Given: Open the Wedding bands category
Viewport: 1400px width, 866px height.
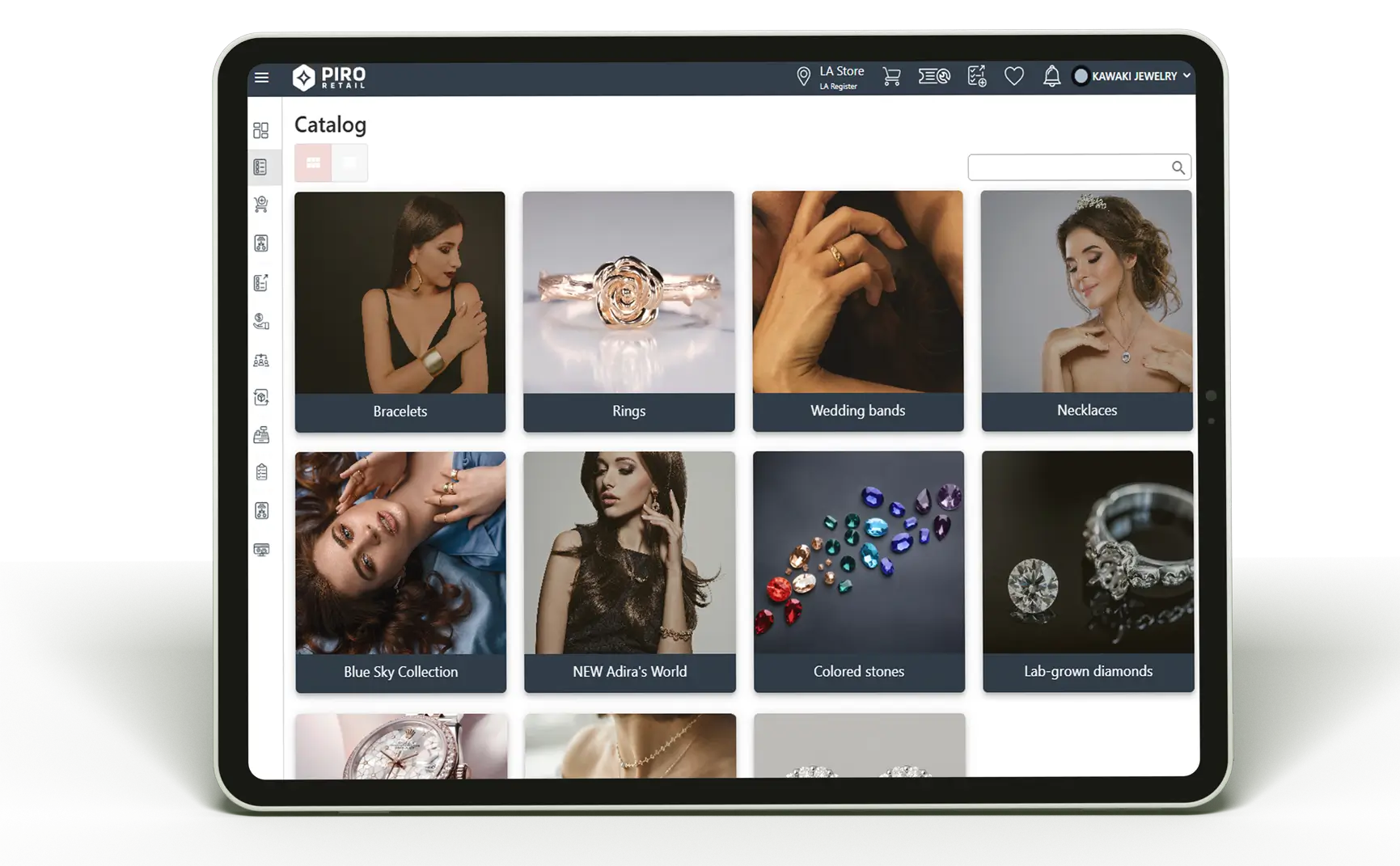Looking at the screenshot, I should (x=858, y=310).
